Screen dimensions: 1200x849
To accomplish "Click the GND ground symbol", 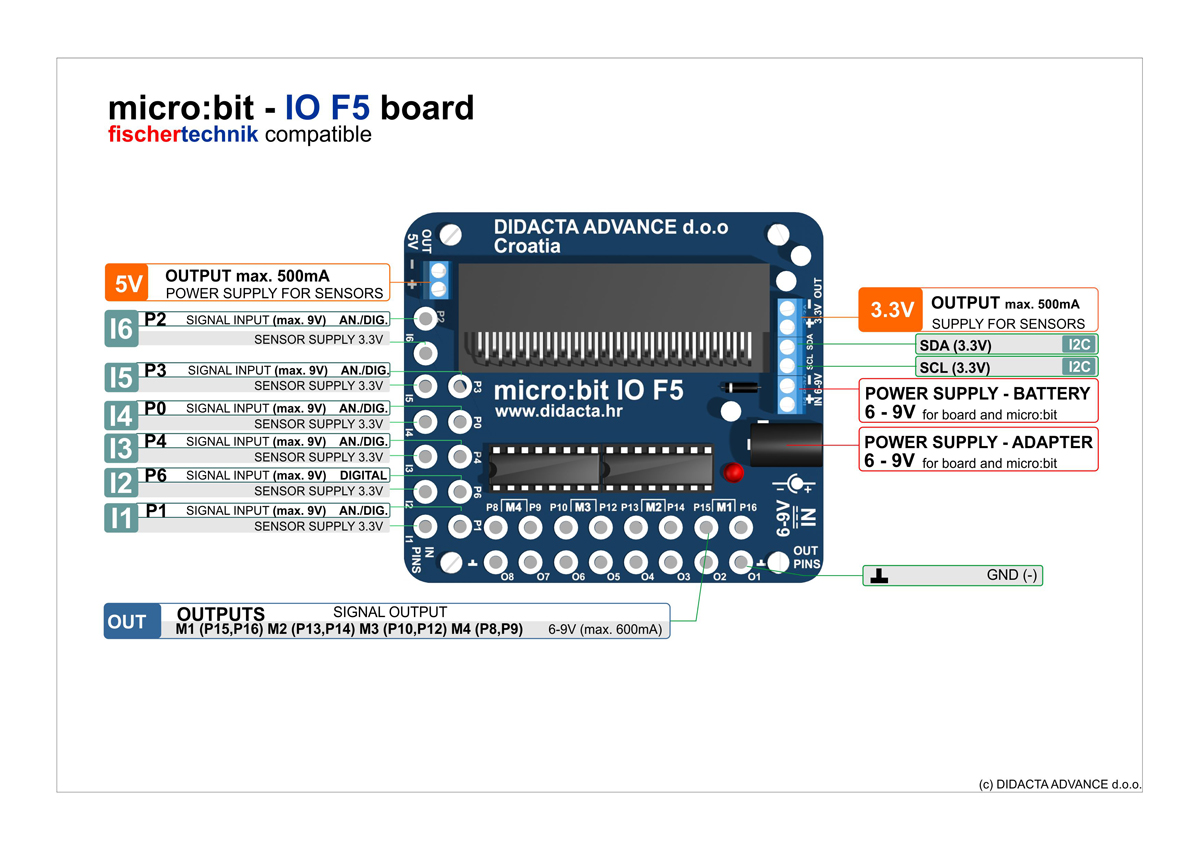I will (x=878, y=576).
